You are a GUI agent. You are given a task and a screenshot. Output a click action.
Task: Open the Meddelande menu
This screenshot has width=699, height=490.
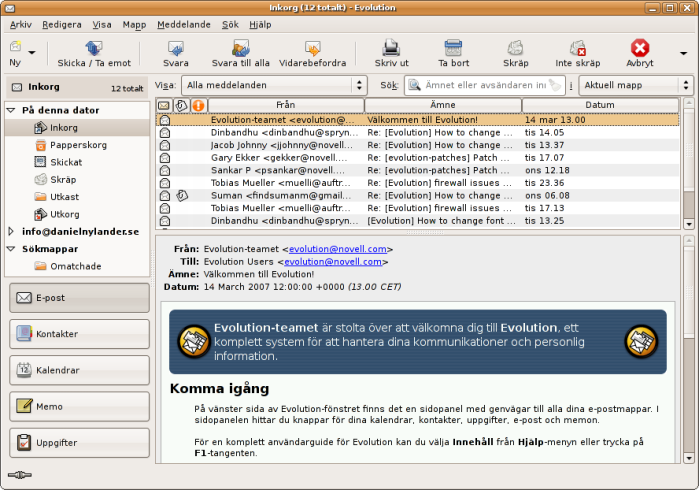pos(184,25)
